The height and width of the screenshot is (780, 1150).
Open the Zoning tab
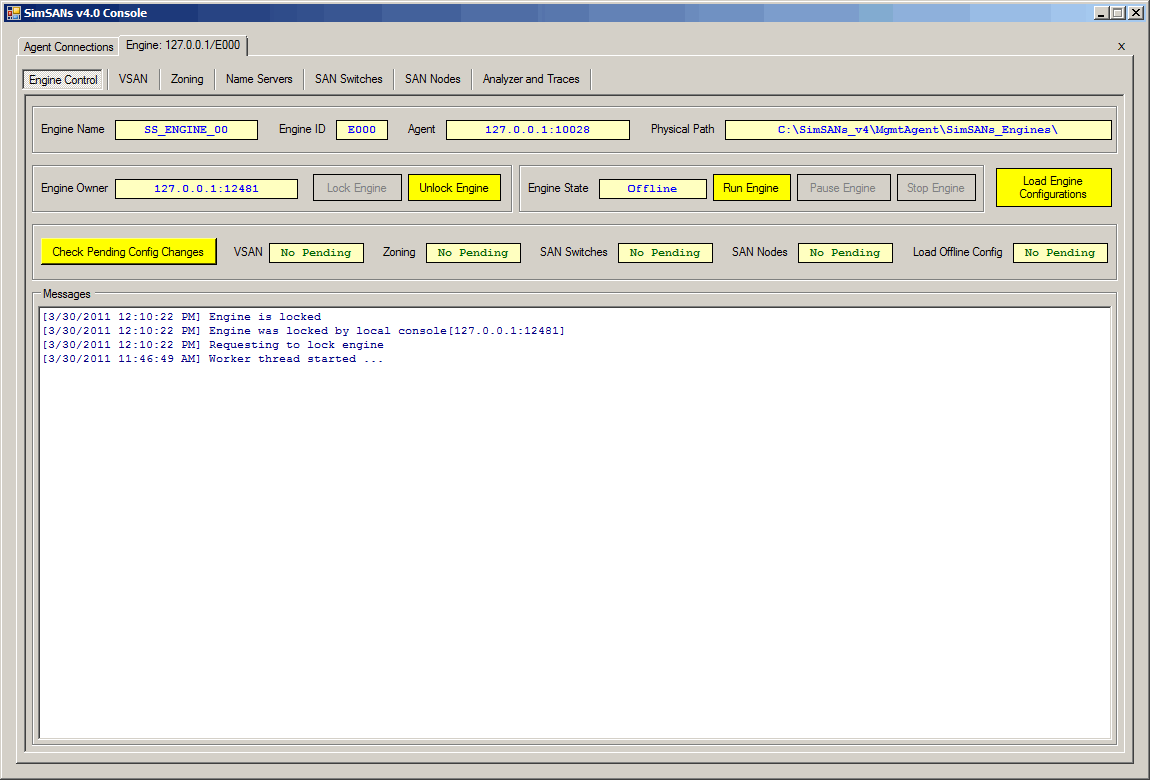(187, 79)
